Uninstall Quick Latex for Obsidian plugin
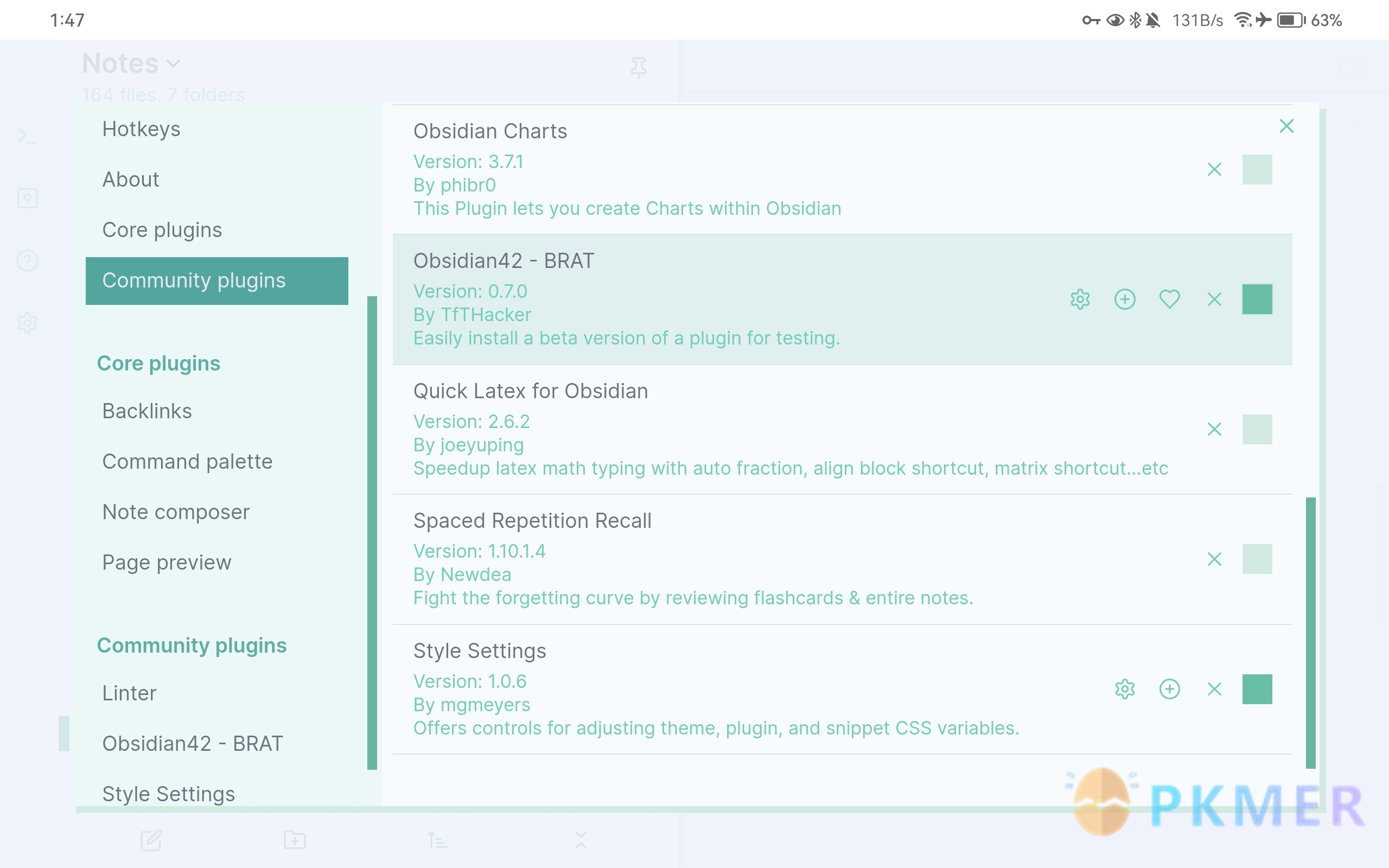The width and height of the screenshot is (1389, 868). [1214, 430]
